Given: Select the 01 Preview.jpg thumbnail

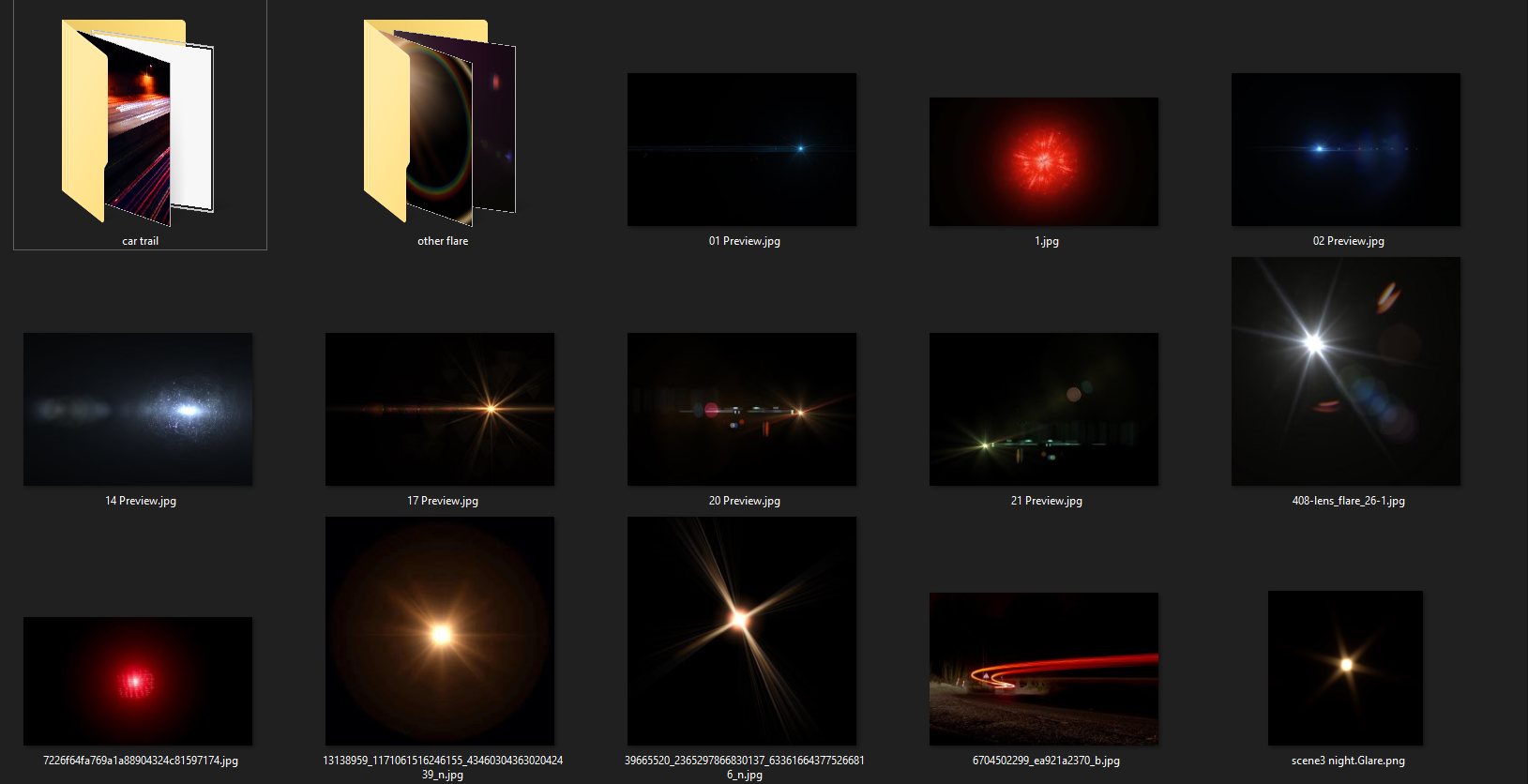Looking at the screenshot, I should coord(742,149).
